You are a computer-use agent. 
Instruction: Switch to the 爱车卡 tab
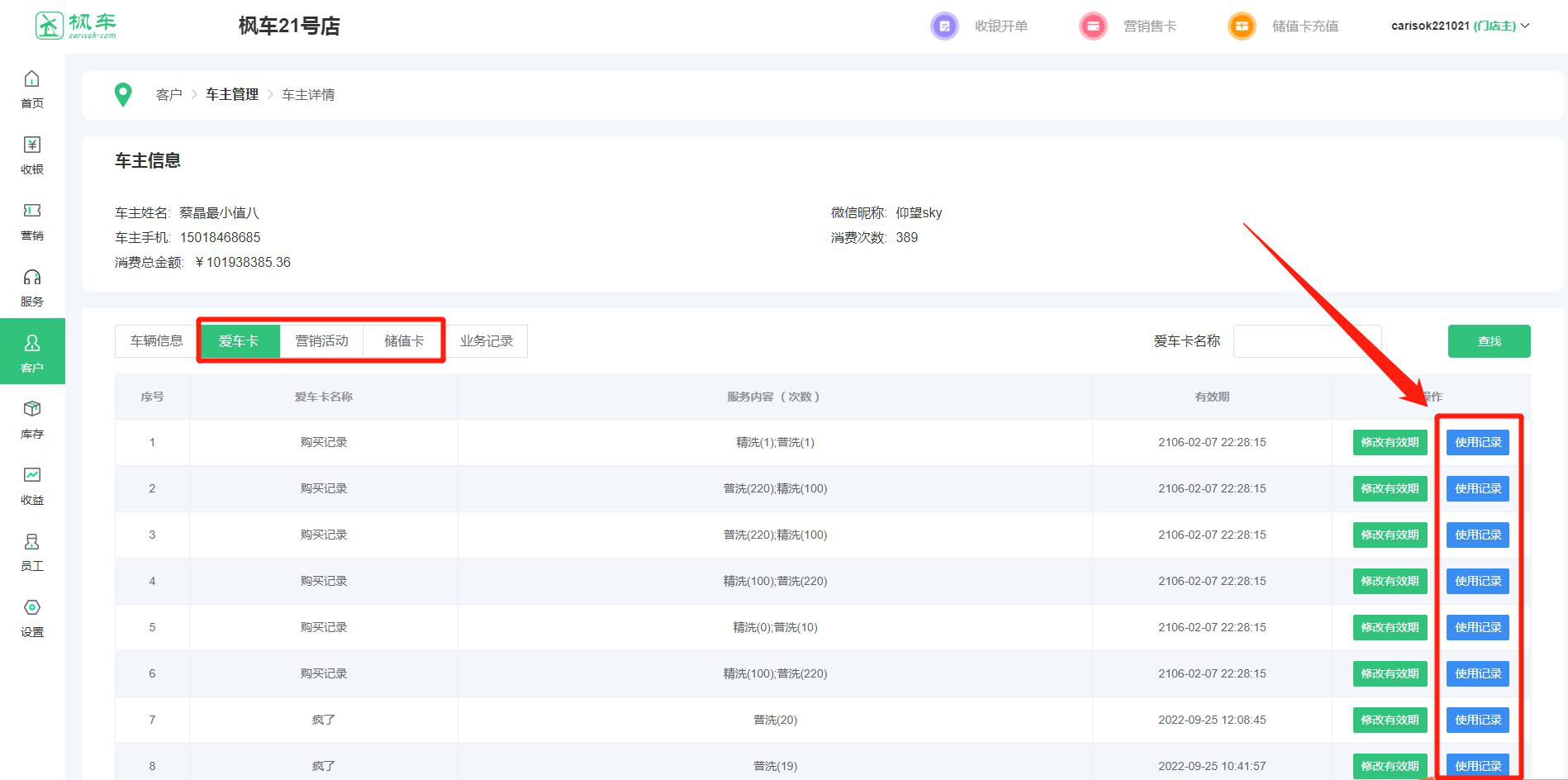(x=239, y=341)
